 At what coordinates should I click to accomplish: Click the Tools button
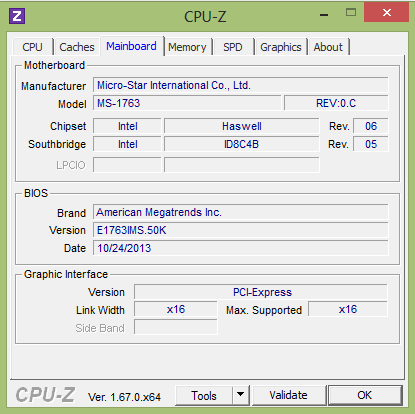pyautogui.click(x=204, y=396)
